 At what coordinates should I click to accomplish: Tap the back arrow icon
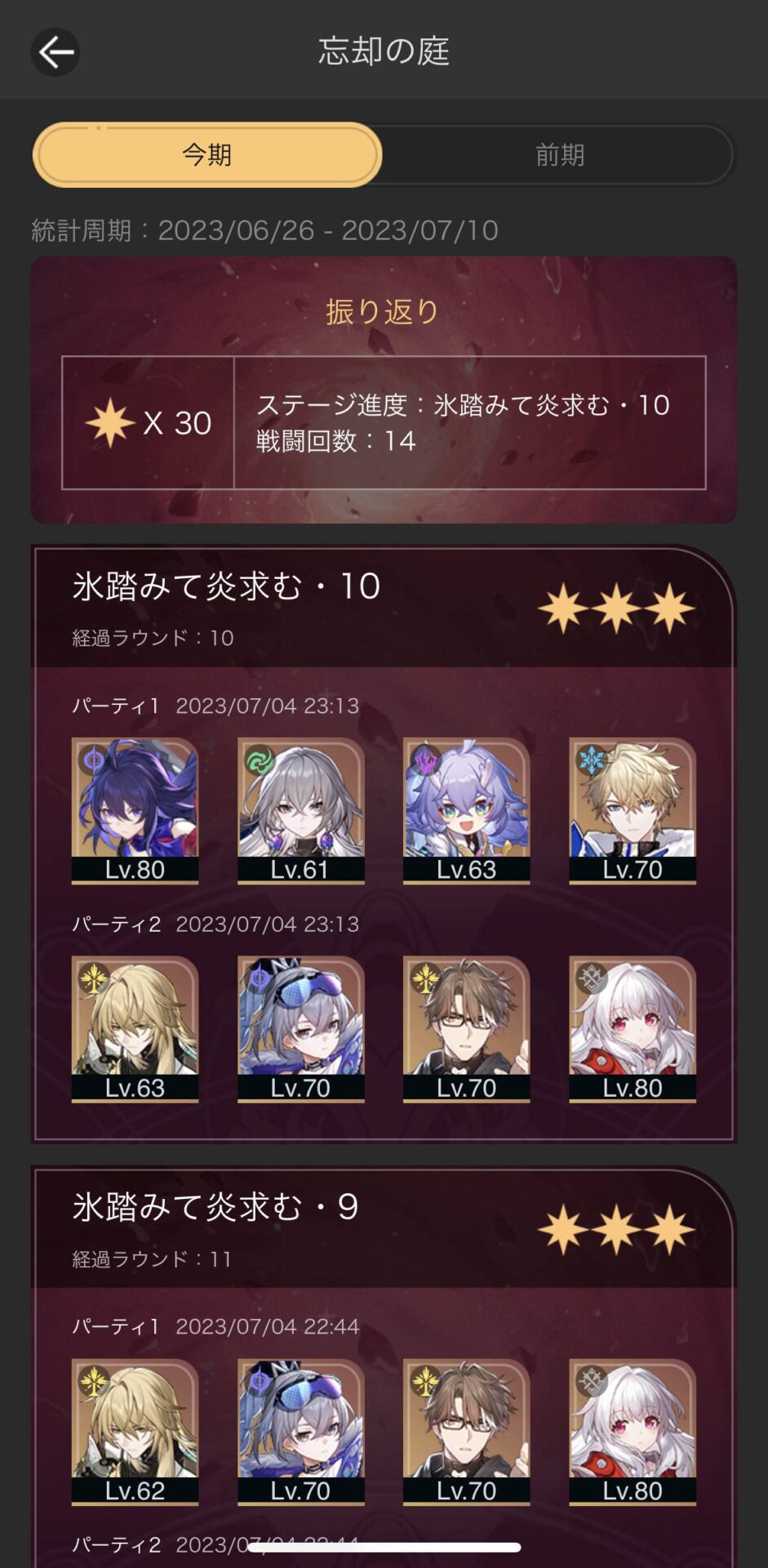[55, 52]
